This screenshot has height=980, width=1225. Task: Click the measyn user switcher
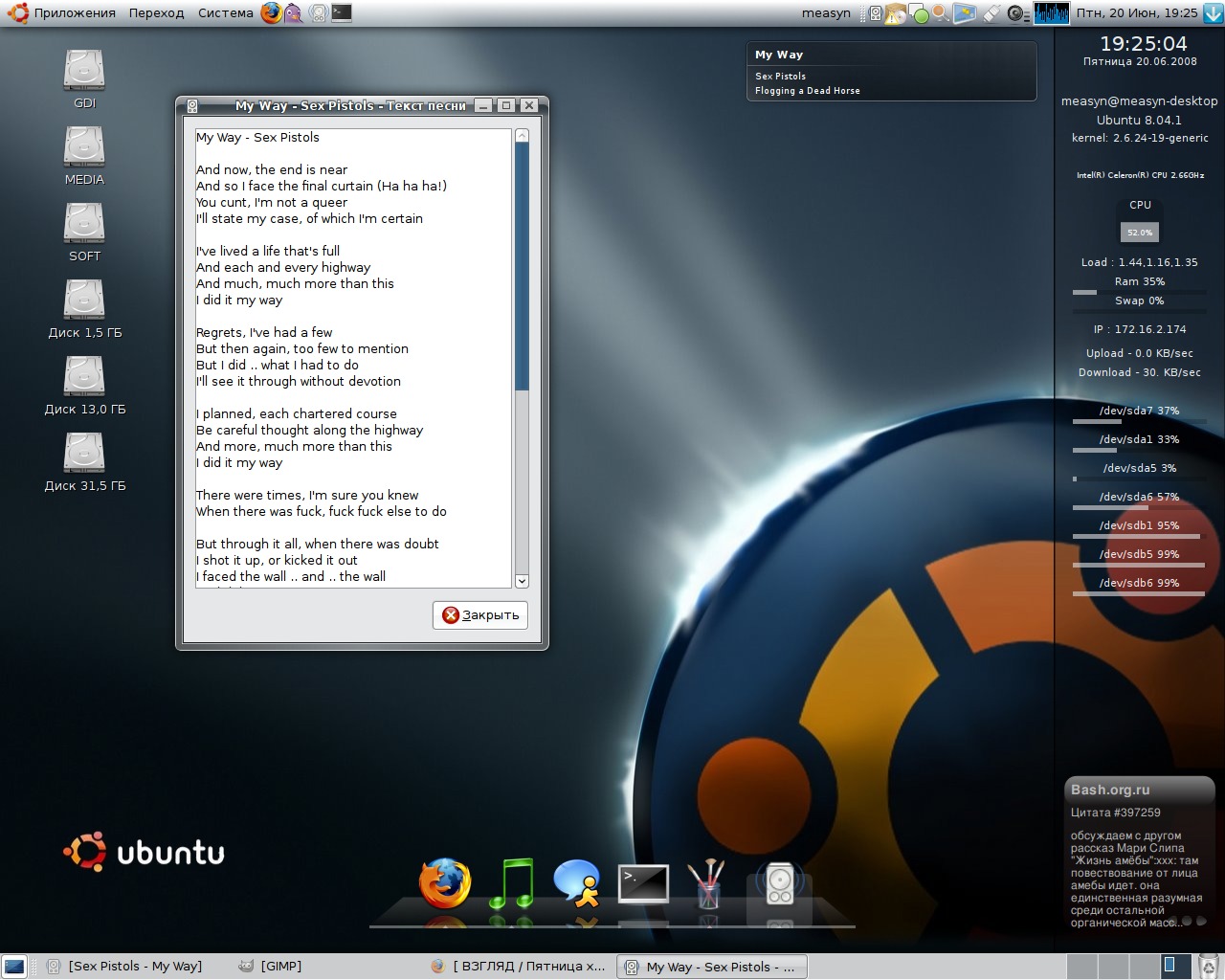point(826,12)
